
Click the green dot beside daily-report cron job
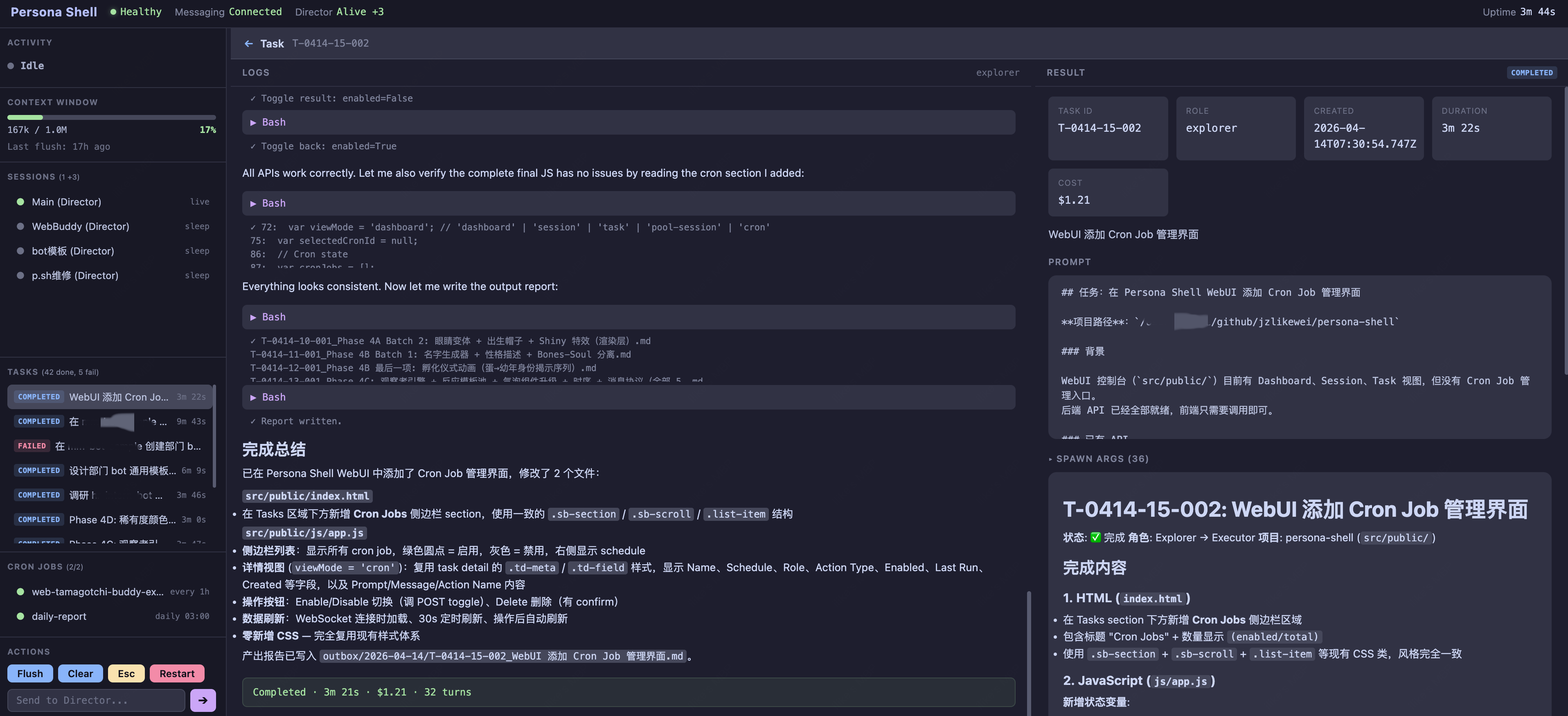pyautogui.click(x=20, y=615)
